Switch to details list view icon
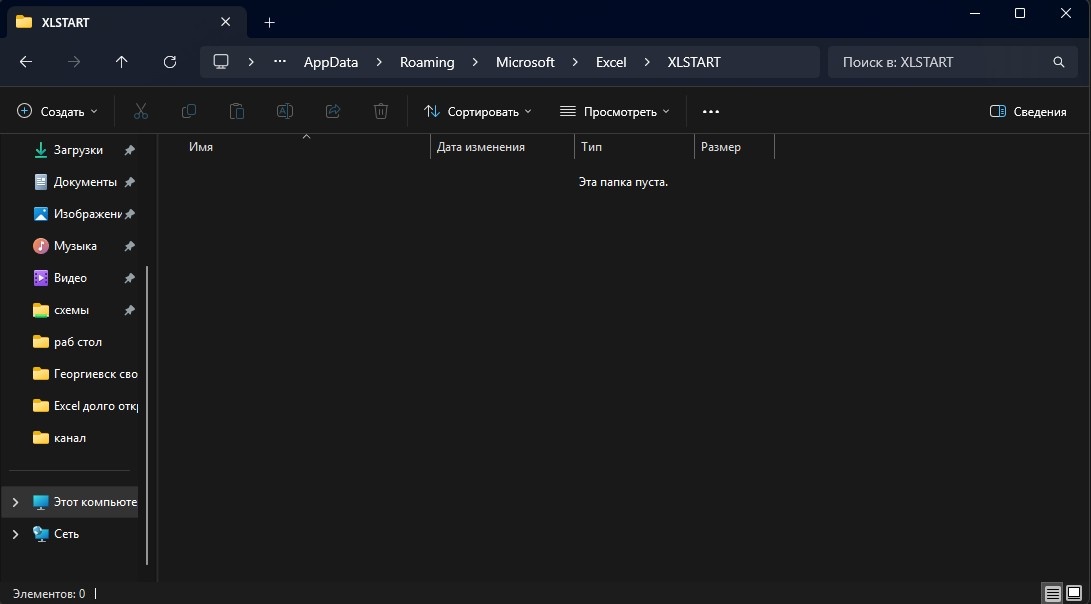1091x604 pixels. click(1053, 594)
